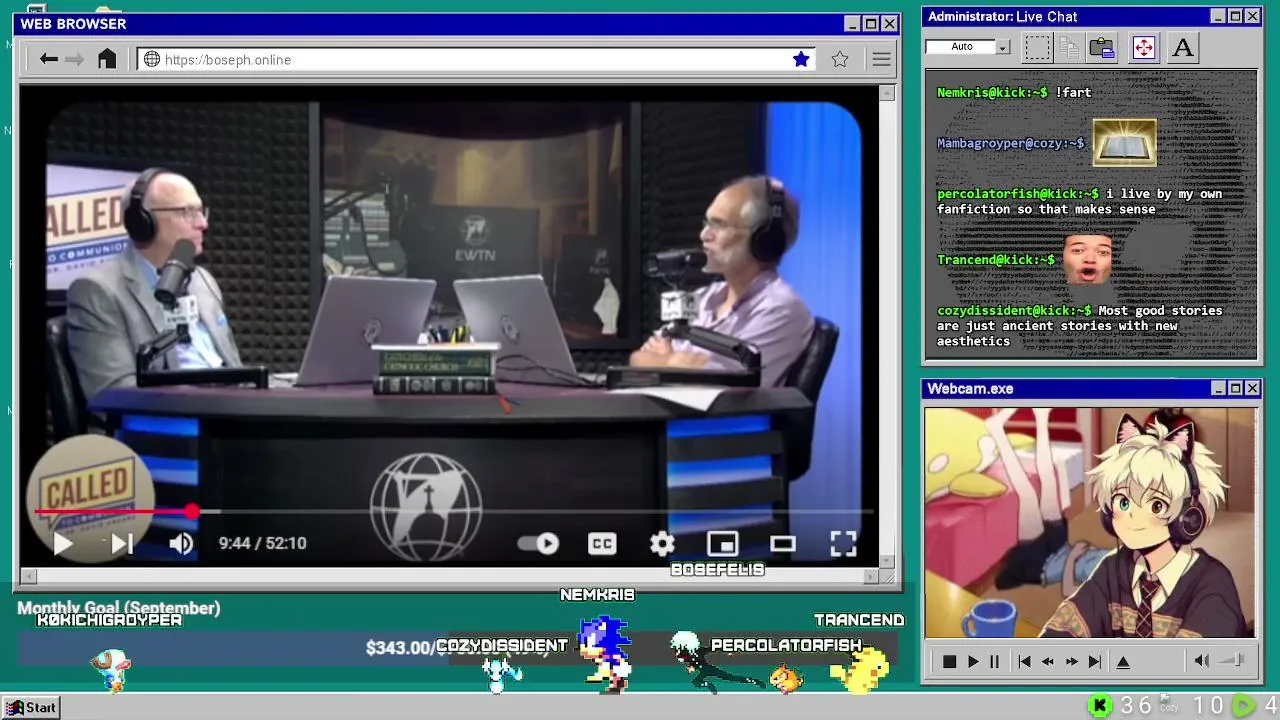
Task: Click the eject button in Webcam.exe
Action: tap(1123, 661)
